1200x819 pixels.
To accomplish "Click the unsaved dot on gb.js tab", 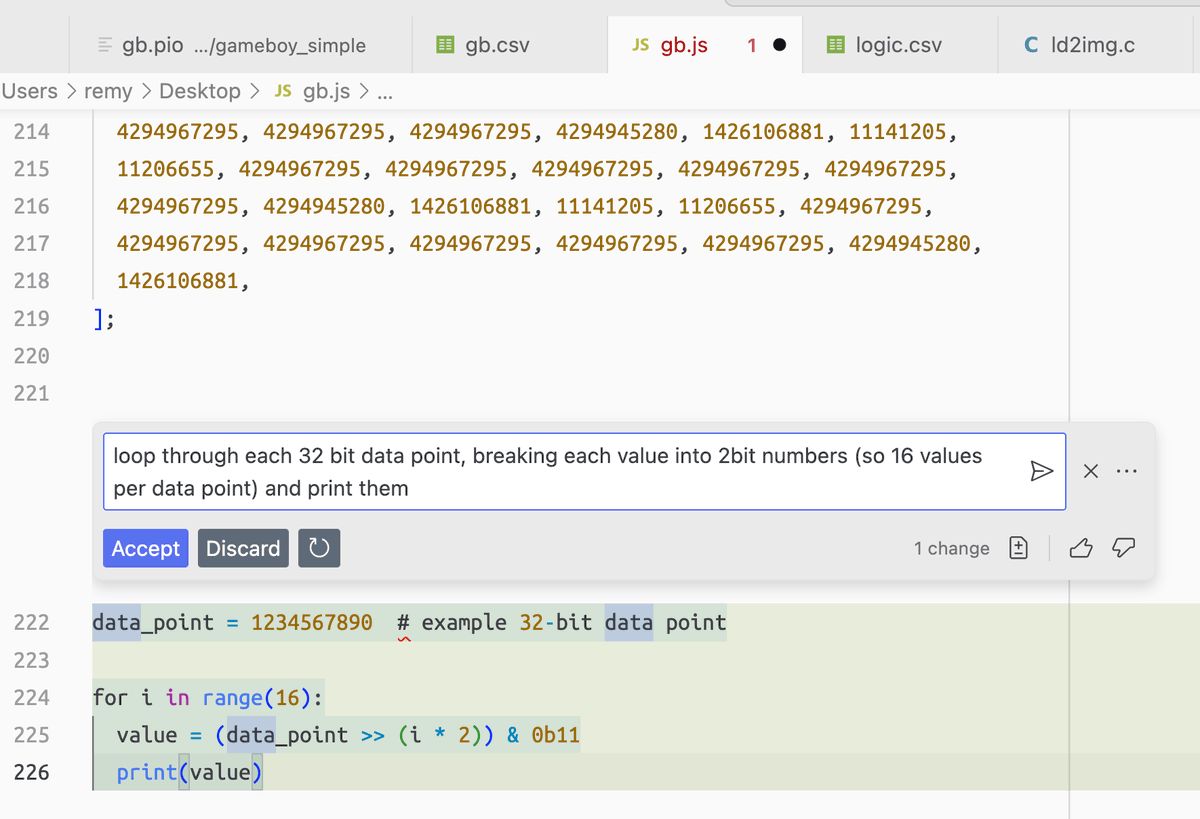I will point(779,45).
